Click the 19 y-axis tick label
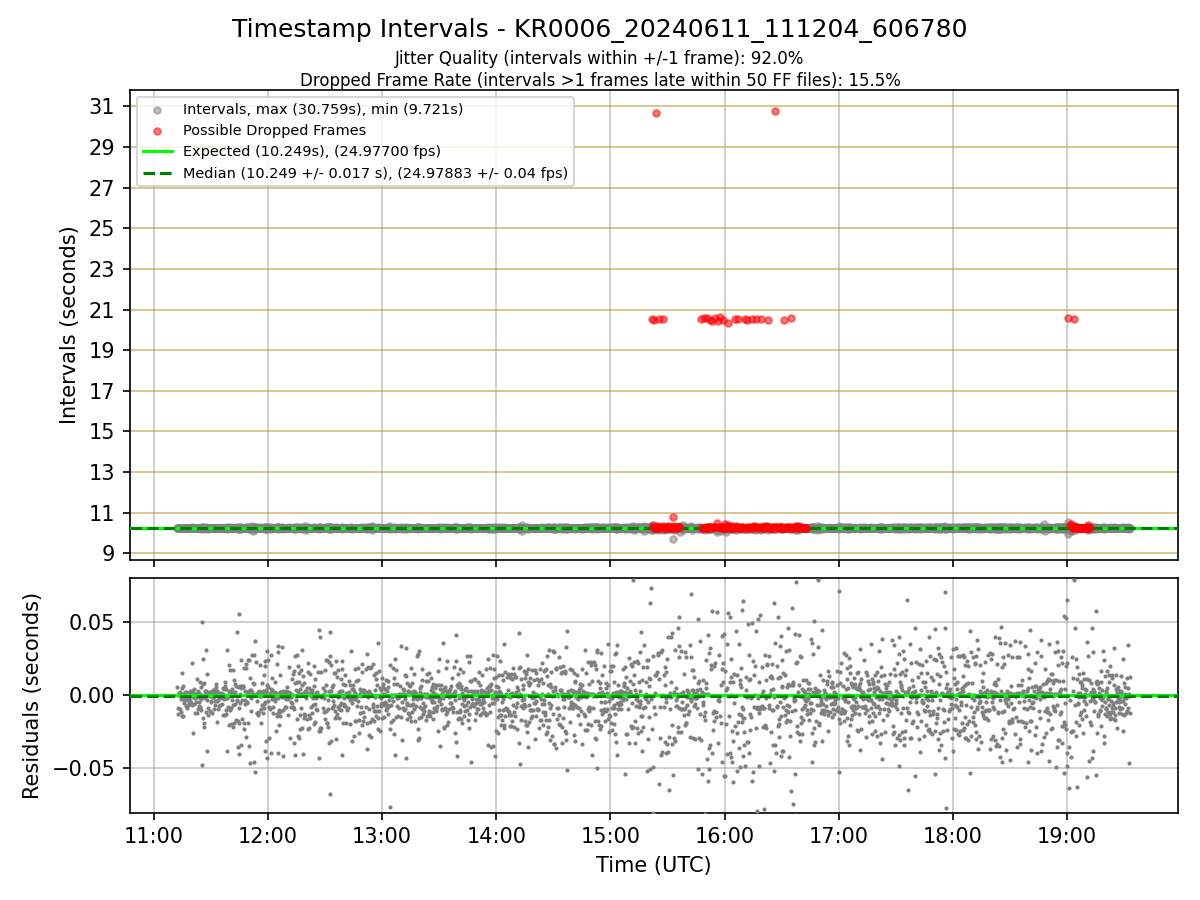This screenshot has width=1200, height=900. tap(103, 350)
